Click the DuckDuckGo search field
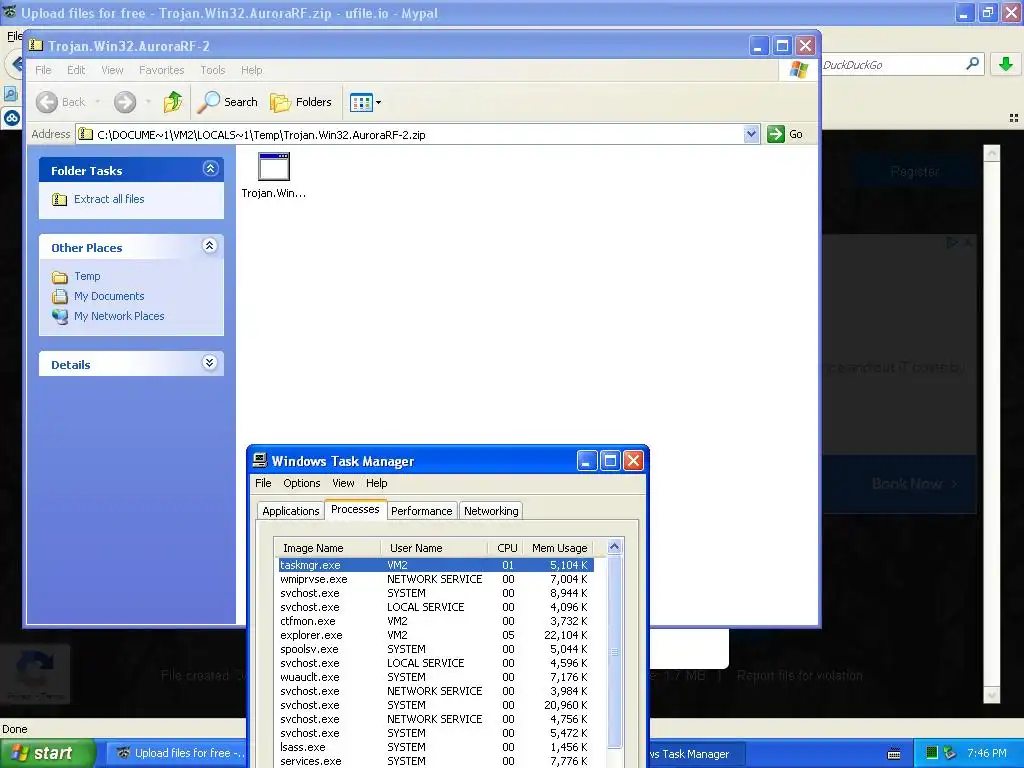This screenshot has width=1024, height=768. tap(891, 65)
